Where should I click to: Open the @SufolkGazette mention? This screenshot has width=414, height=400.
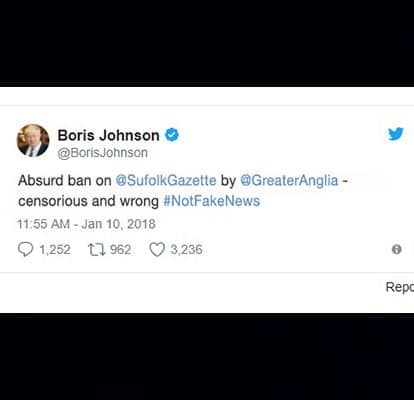point(166,180)
